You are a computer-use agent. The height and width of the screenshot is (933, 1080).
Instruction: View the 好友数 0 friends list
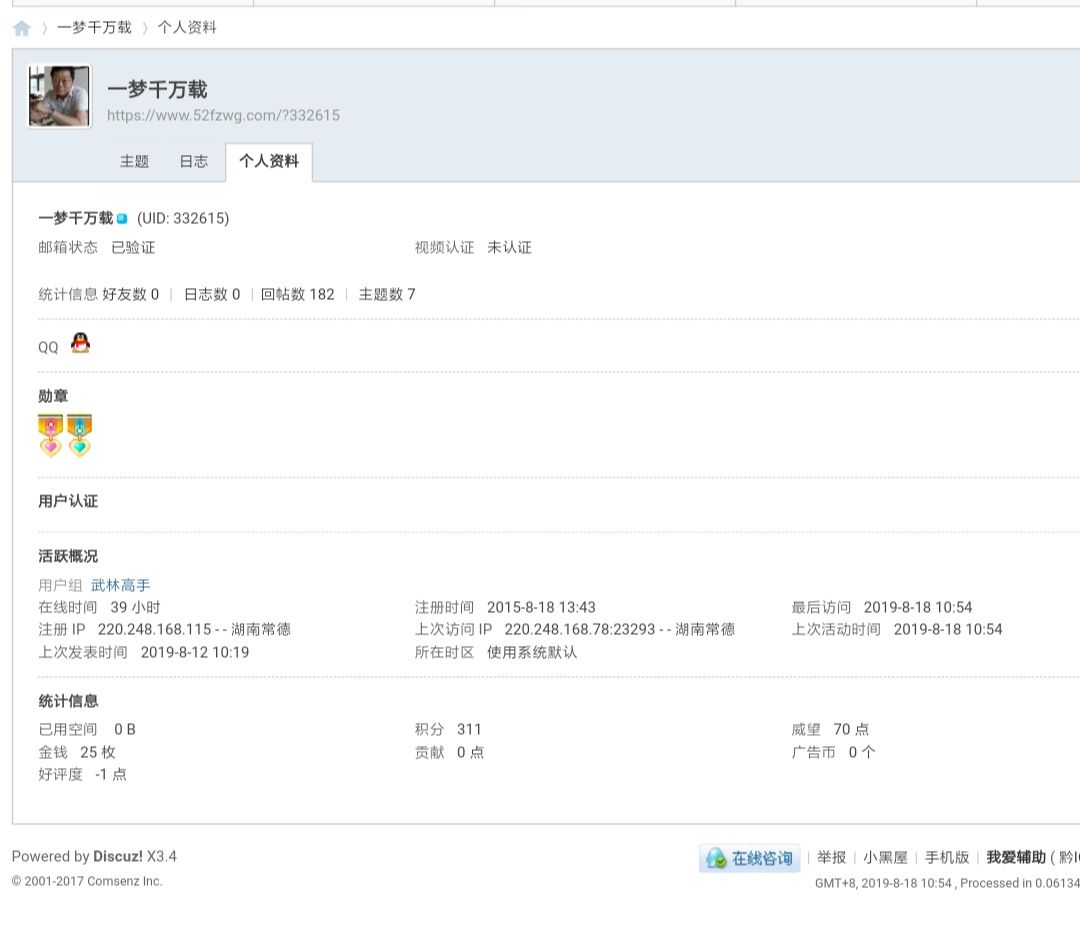[130, 294]
